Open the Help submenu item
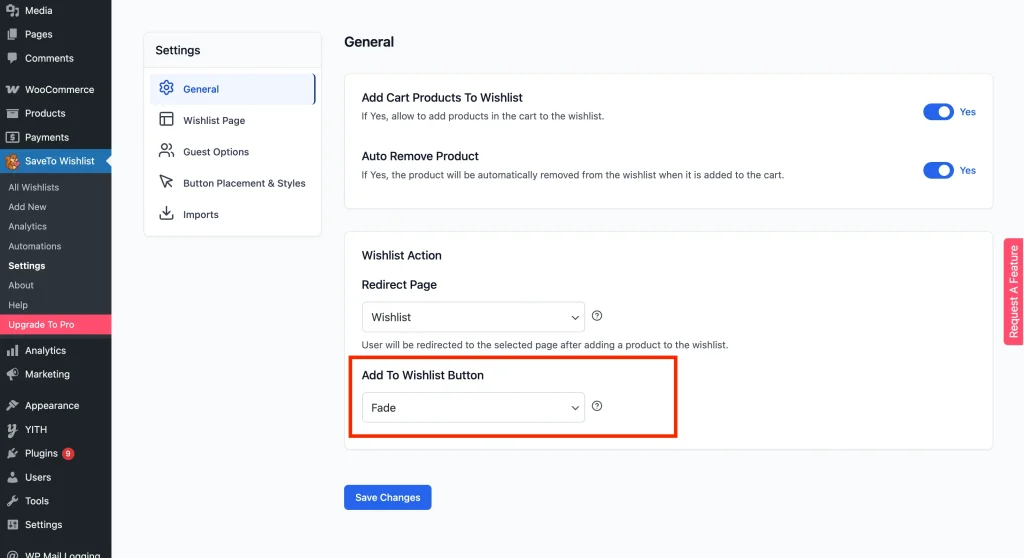1024x558 pixels. [18, 305]
